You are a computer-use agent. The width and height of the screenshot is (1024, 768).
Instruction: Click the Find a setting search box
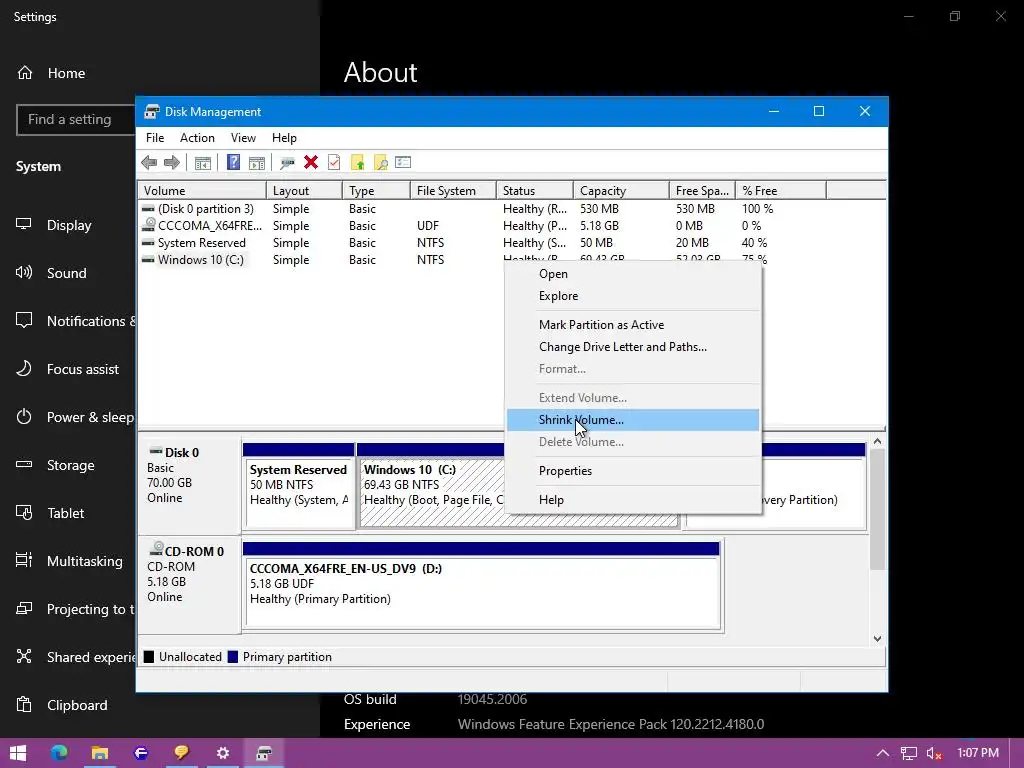tap(76, 120)
